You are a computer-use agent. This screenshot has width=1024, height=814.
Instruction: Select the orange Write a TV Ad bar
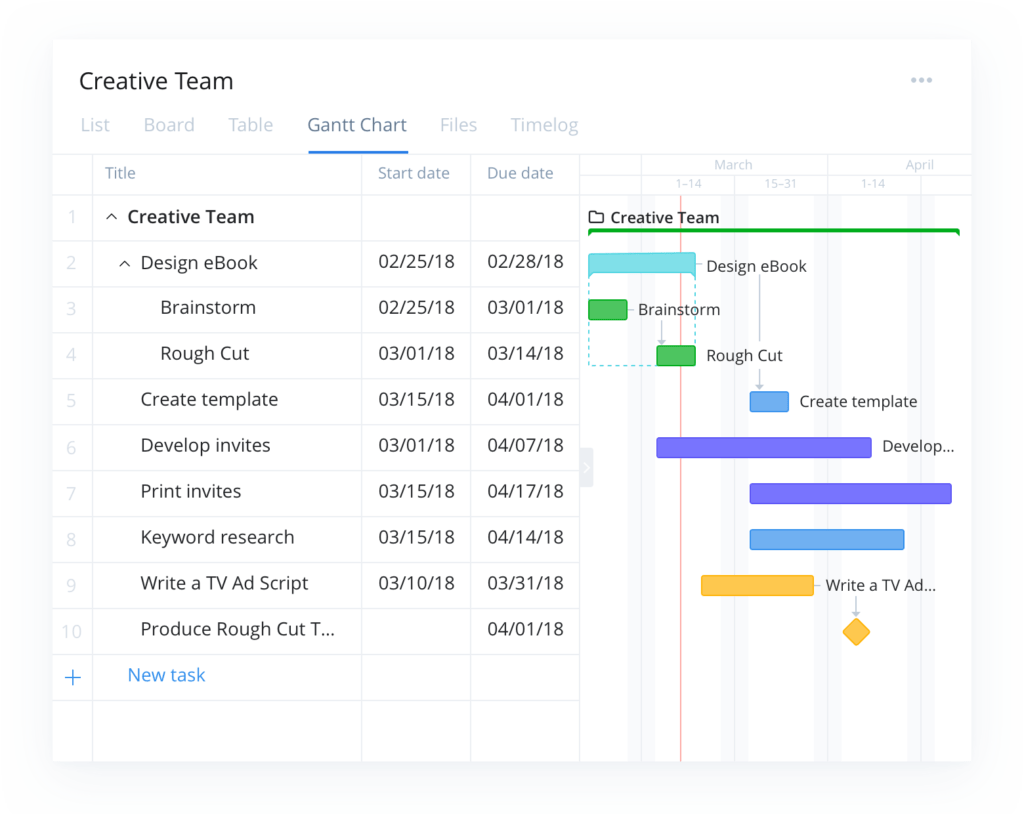(757, 585)
